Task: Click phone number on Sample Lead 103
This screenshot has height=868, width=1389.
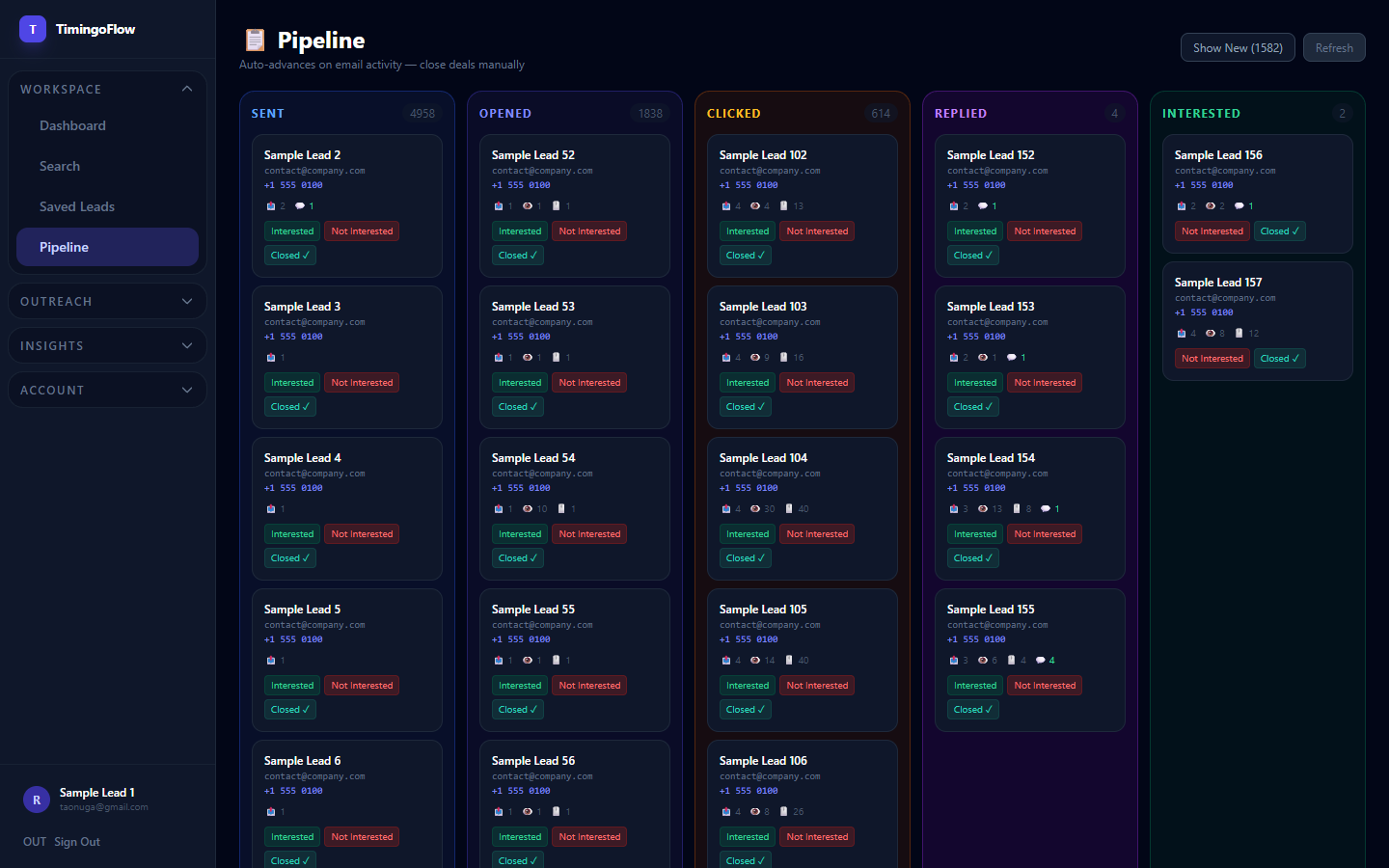Action: [749, 337]
